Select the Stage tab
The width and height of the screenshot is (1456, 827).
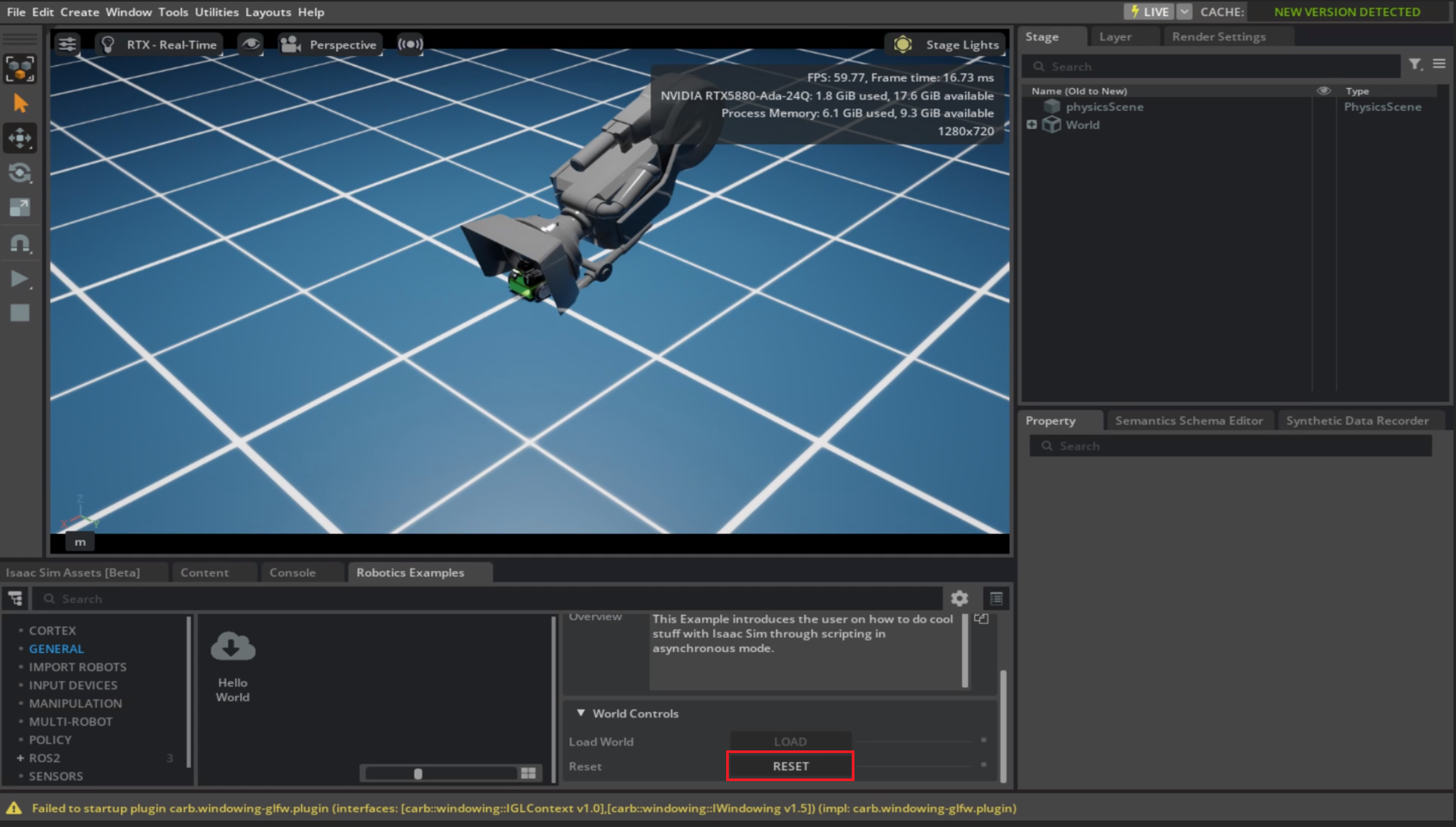pyautogui.click(x=1042, y=37)
